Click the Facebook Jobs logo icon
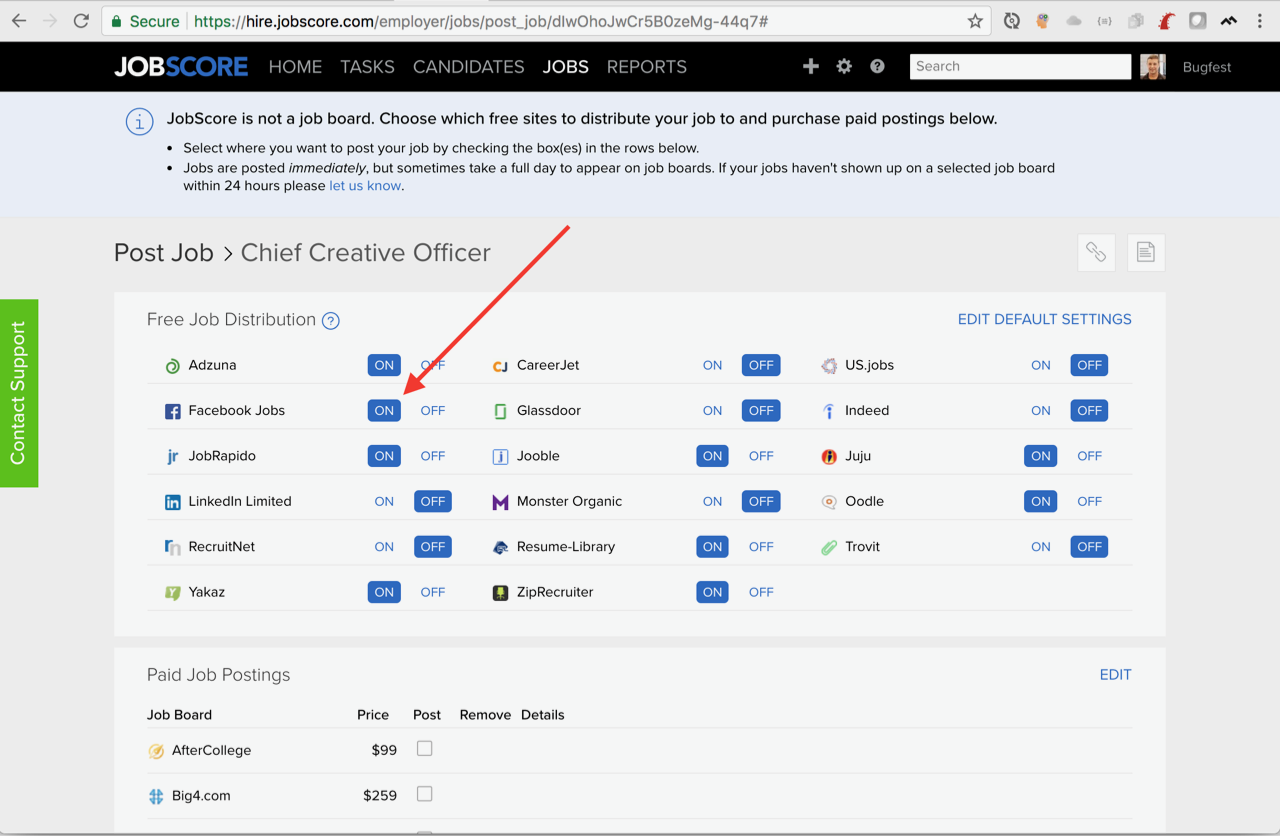Image resolution: width=1280 pixels, height=836 pixels. point(173,411)
